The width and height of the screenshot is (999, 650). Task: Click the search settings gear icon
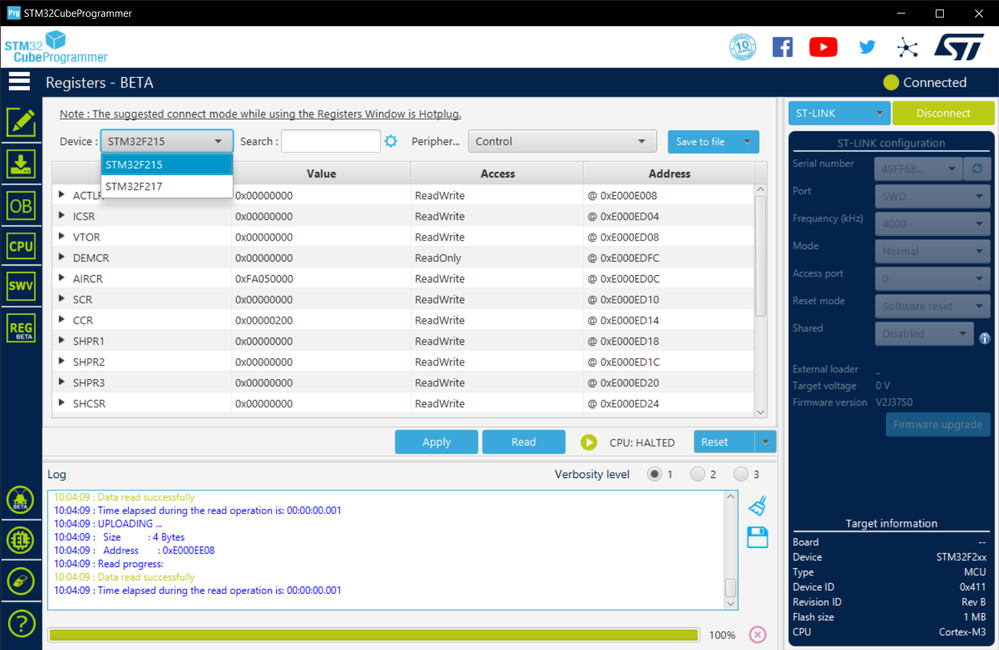click(391, 141)
